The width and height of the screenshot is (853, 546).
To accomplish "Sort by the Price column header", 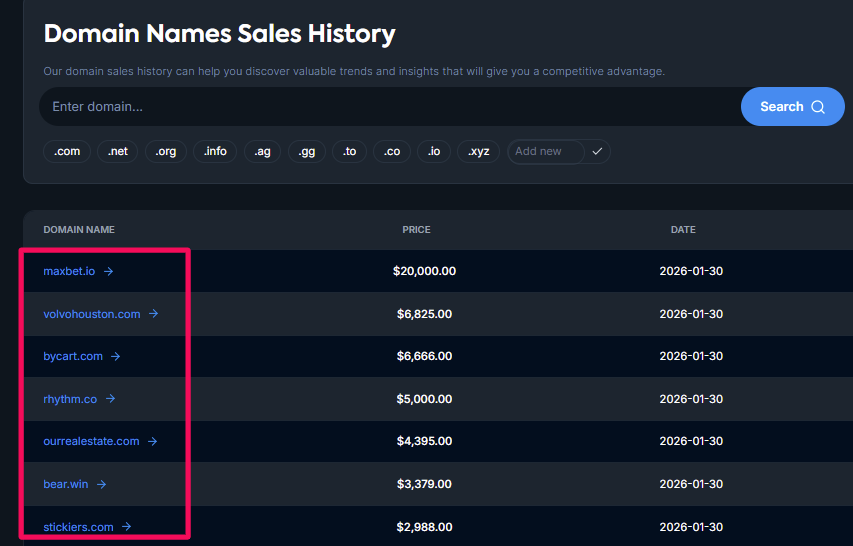I will click(416, 230).
